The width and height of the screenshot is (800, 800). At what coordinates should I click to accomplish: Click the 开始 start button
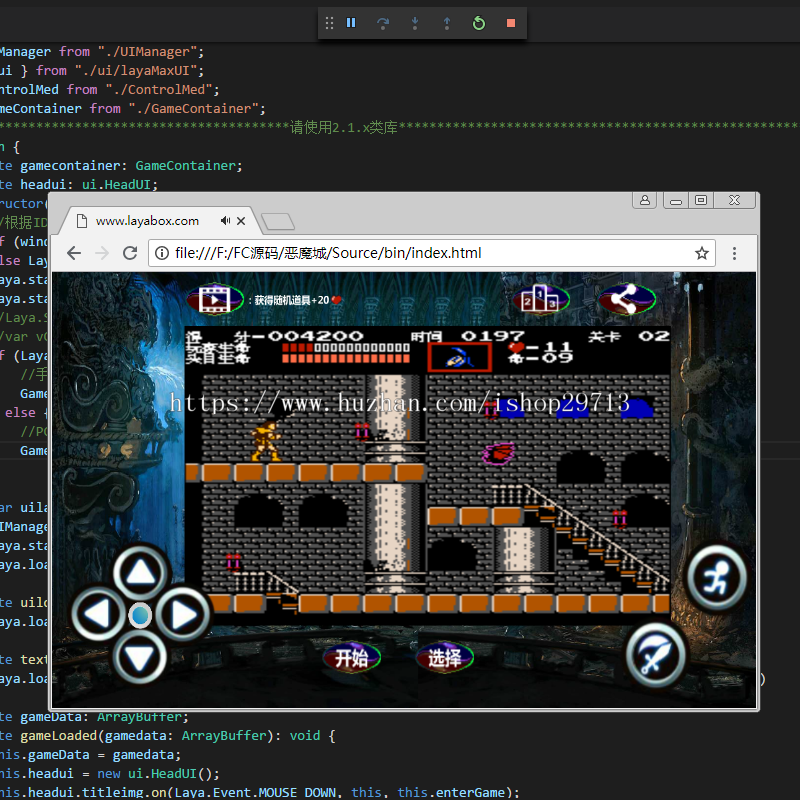coord(352,658)
